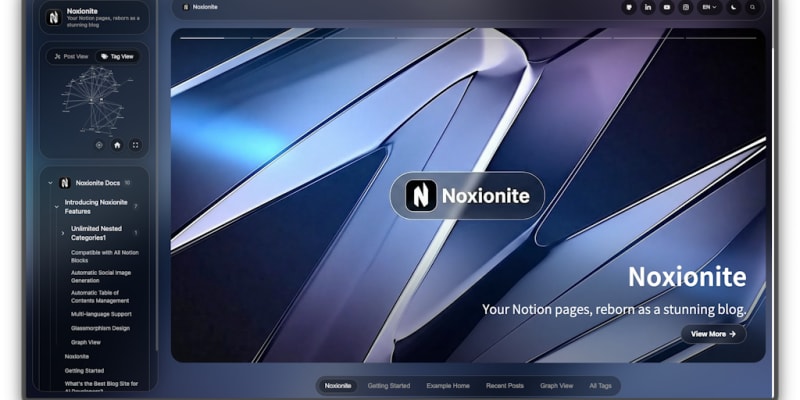Open the EN language dropdown
The height and width of the screenshot is (400, 800).
coord(709,7)
